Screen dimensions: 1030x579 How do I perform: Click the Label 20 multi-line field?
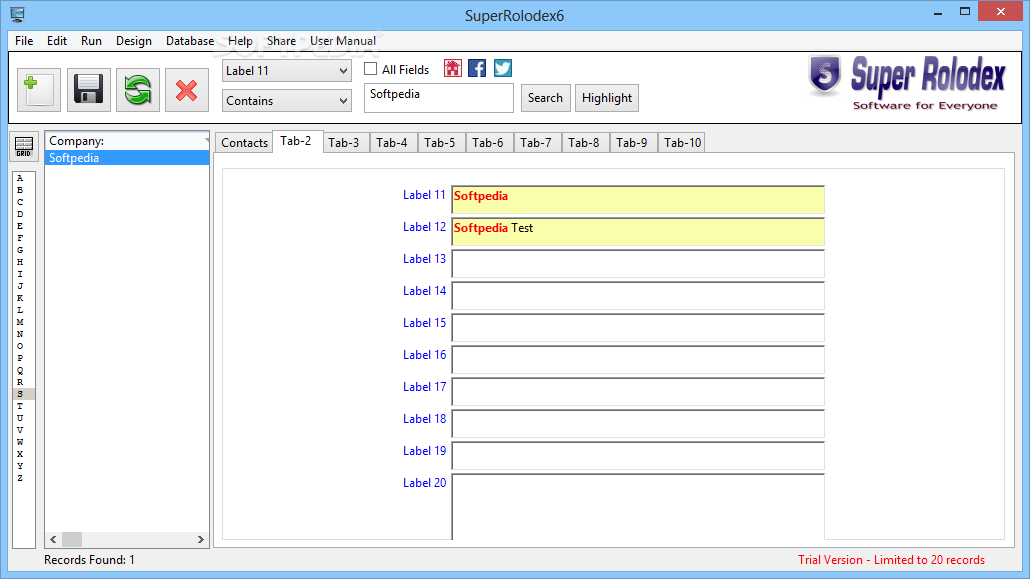pos(638,507)
